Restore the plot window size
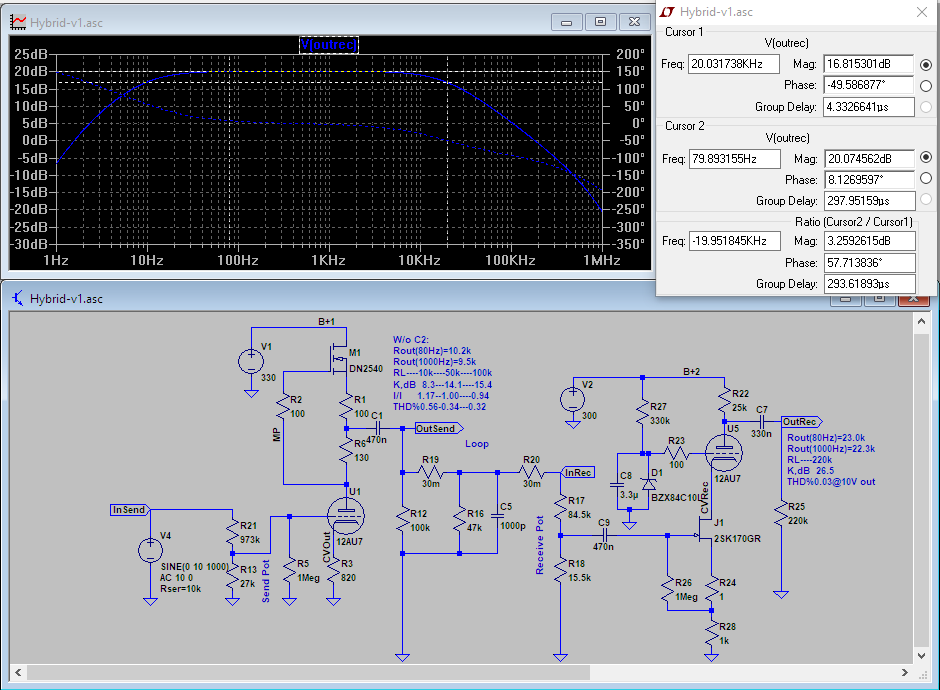This screenshot has height=690, width=940. 600,22
